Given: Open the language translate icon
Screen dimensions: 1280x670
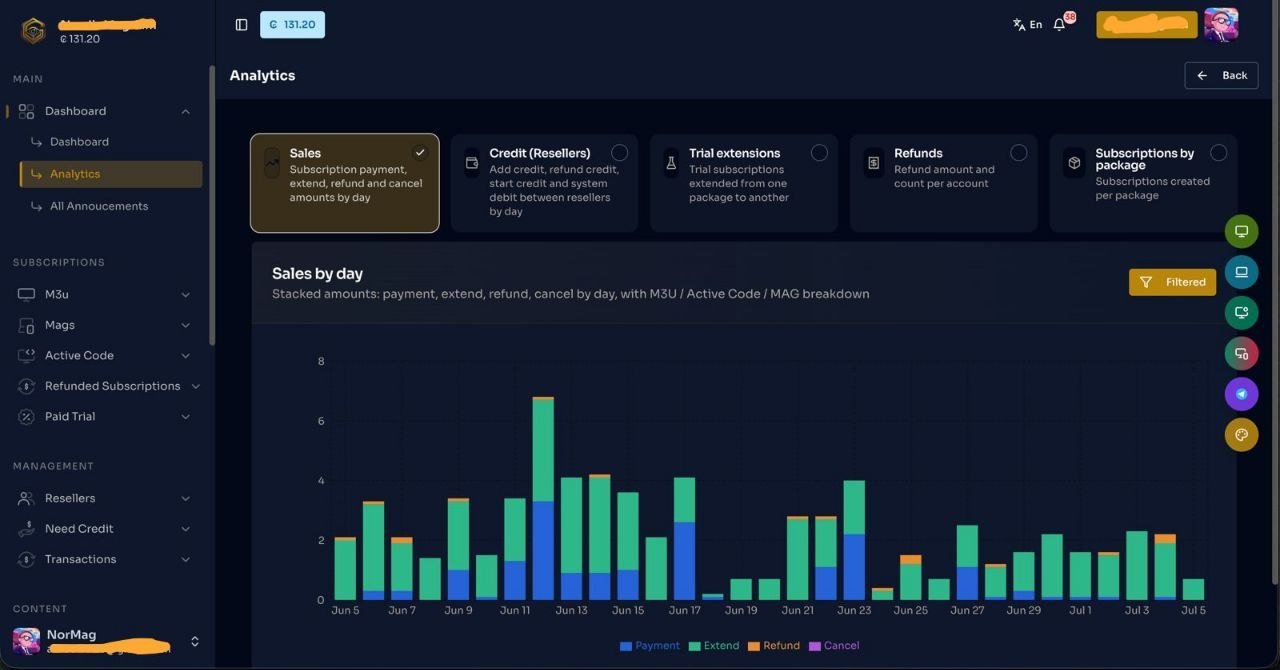Looking at the screenshot, I should [1019, 25].
